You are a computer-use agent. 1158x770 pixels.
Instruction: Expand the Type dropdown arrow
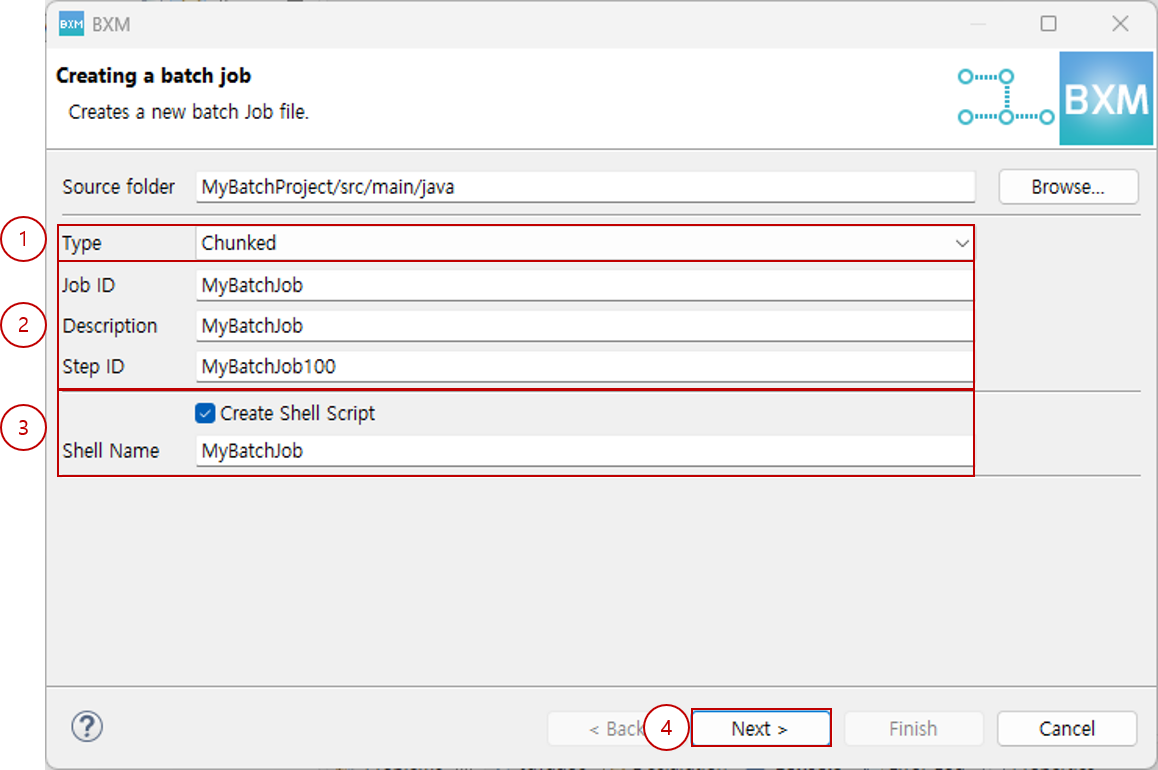pos(961,243)
